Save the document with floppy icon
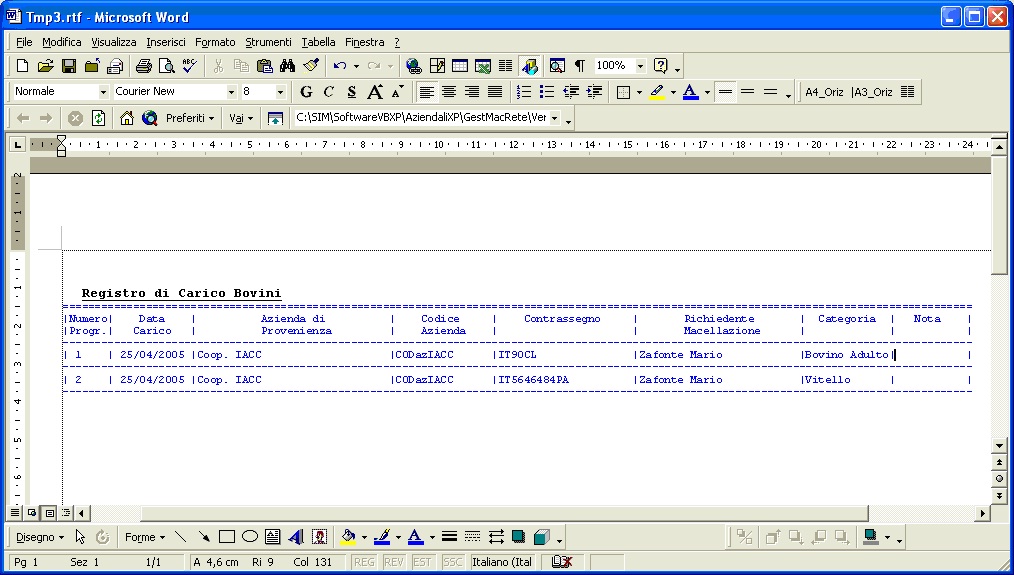The image size is (1014, 575). click(x=69, y=65)
